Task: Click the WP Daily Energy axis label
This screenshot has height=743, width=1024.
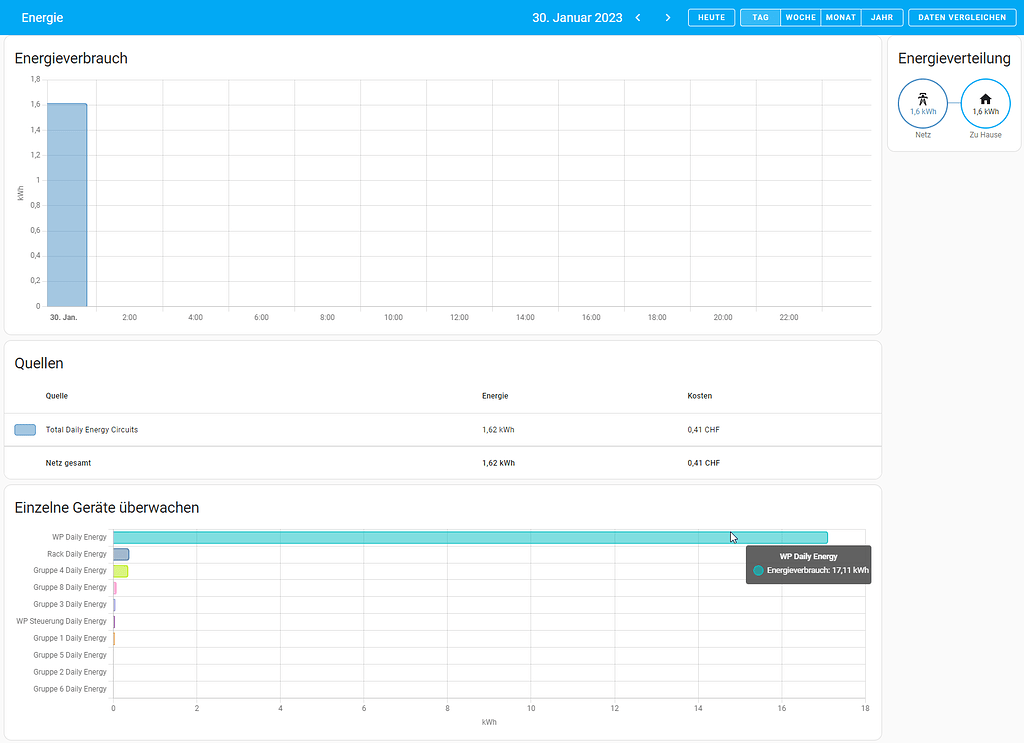Action: coord(79,537)
